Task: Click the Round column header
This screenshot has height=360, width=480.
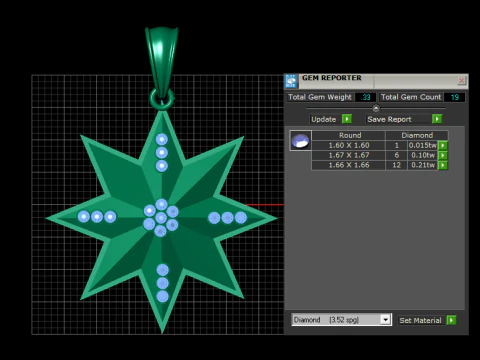Action: point(350,135)
